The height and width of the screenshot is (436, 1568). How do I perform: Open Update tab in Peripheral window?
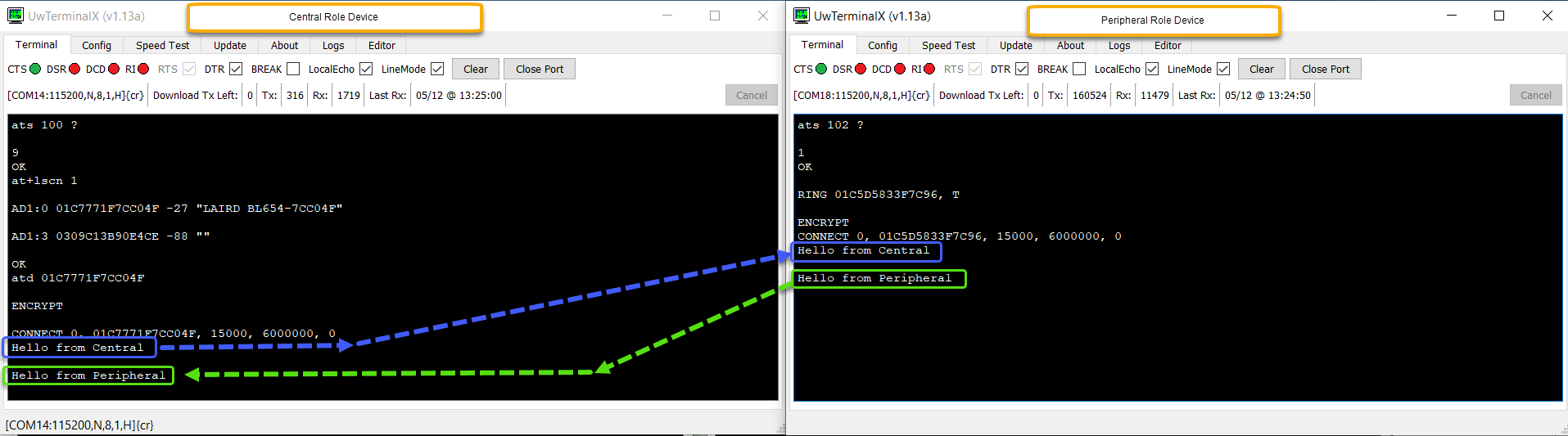pyautogui.click(x=1016, y=46)
